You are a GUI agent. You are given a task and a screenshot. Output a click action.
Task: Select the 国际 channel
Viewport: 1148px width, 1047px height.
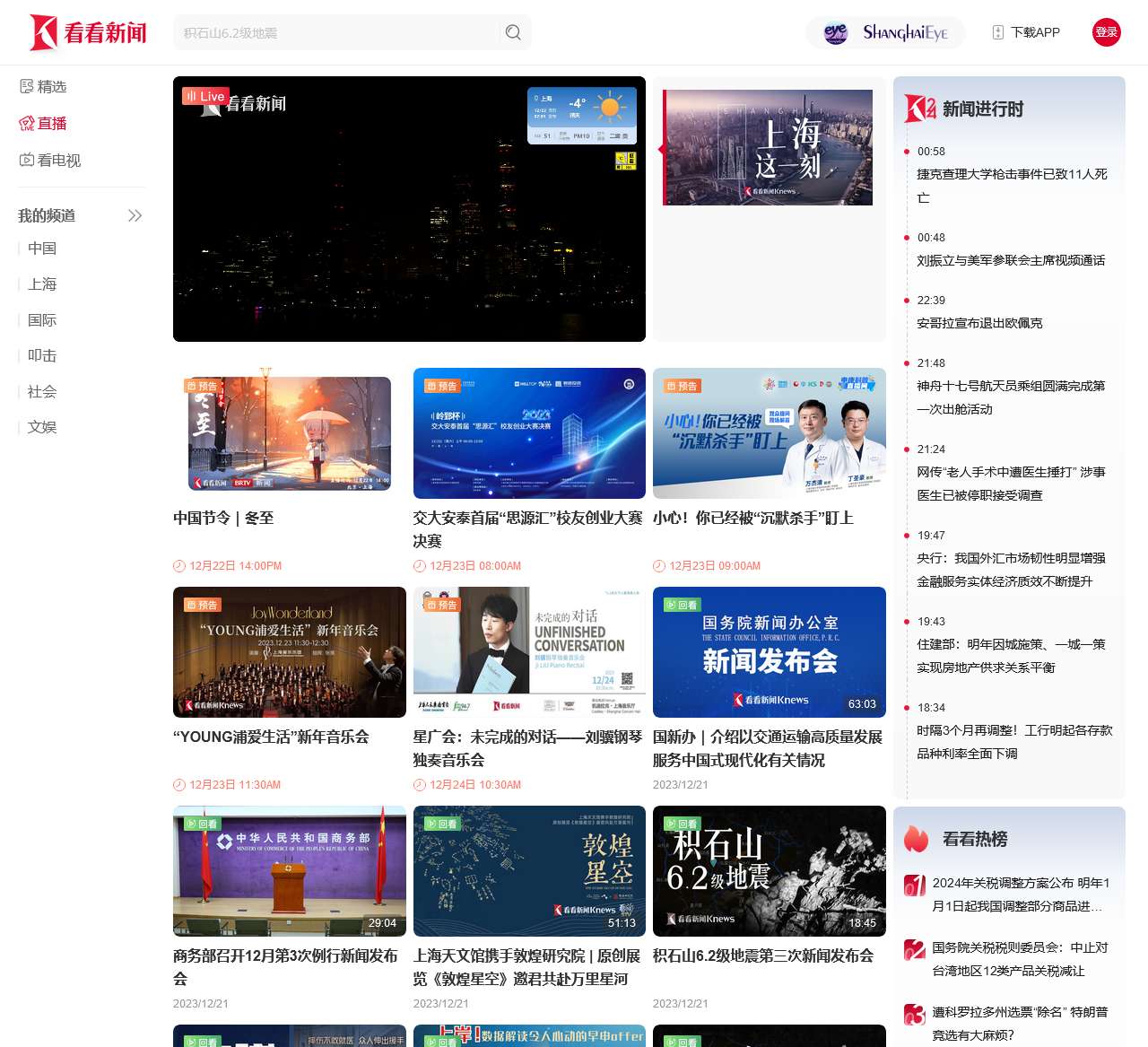tap(42, 319)
